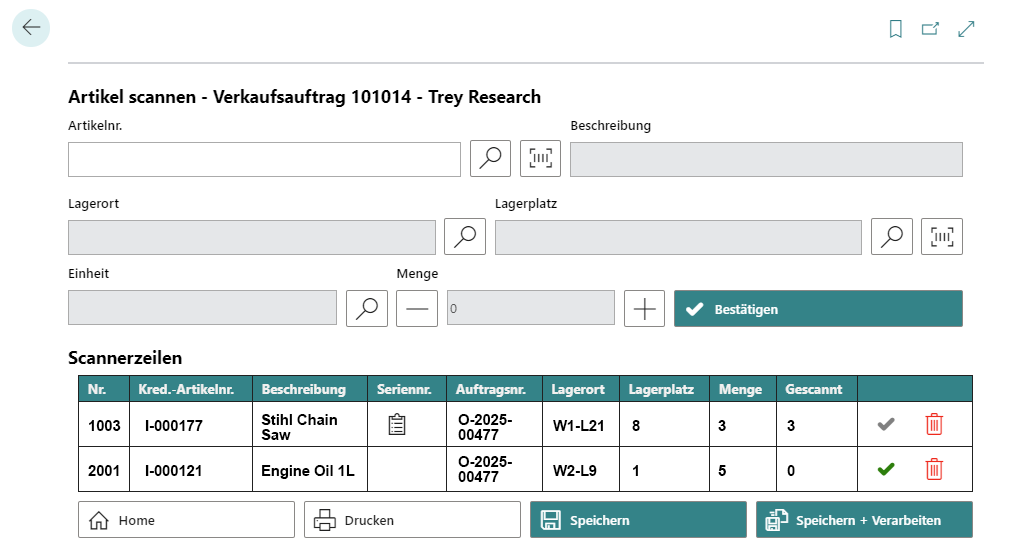
Task: Select Lagerort column header in table
Action: pyautogui.click(x=581, y=389)
